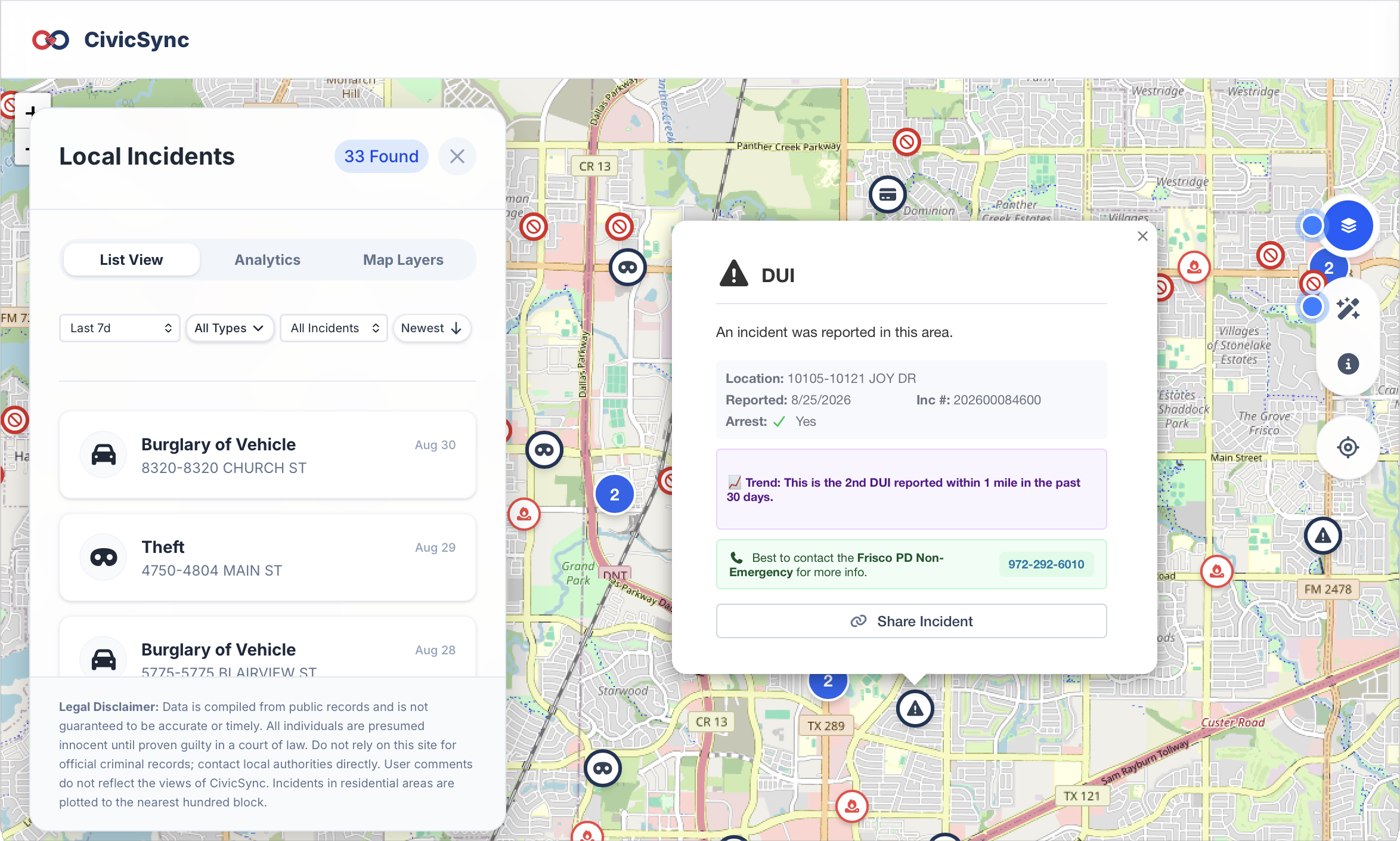The width and height of the screenshot is (1400, 841).
Task: Select theft mask marker near Starwood
Action: (x=602, y=768)
